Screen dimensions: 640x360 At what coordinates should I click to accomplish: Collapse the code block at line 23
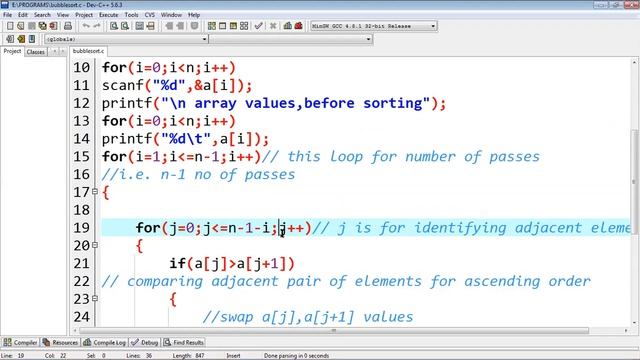(95, 298)
